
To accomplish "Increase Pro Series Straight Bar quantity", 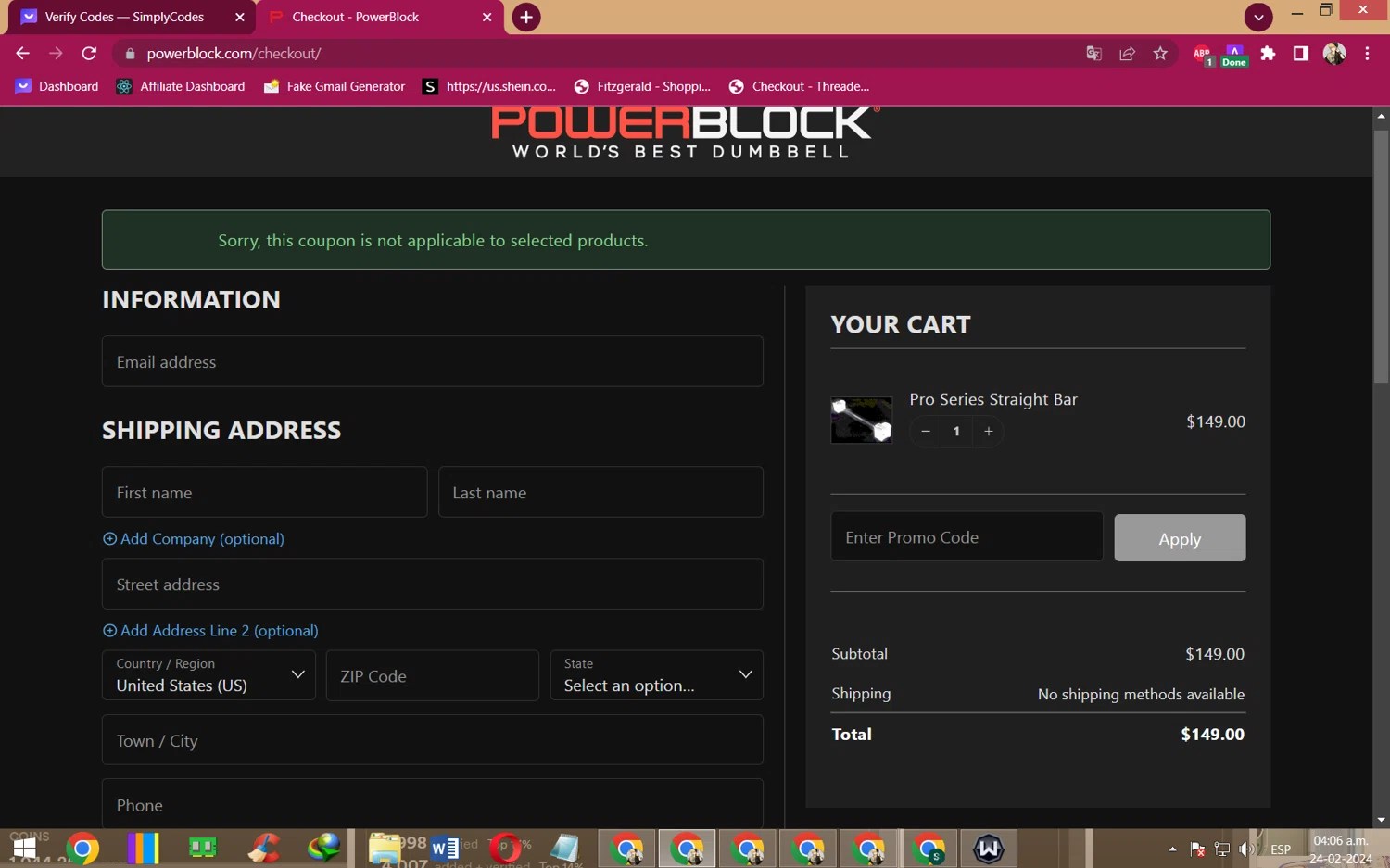I will coord(989,431).
